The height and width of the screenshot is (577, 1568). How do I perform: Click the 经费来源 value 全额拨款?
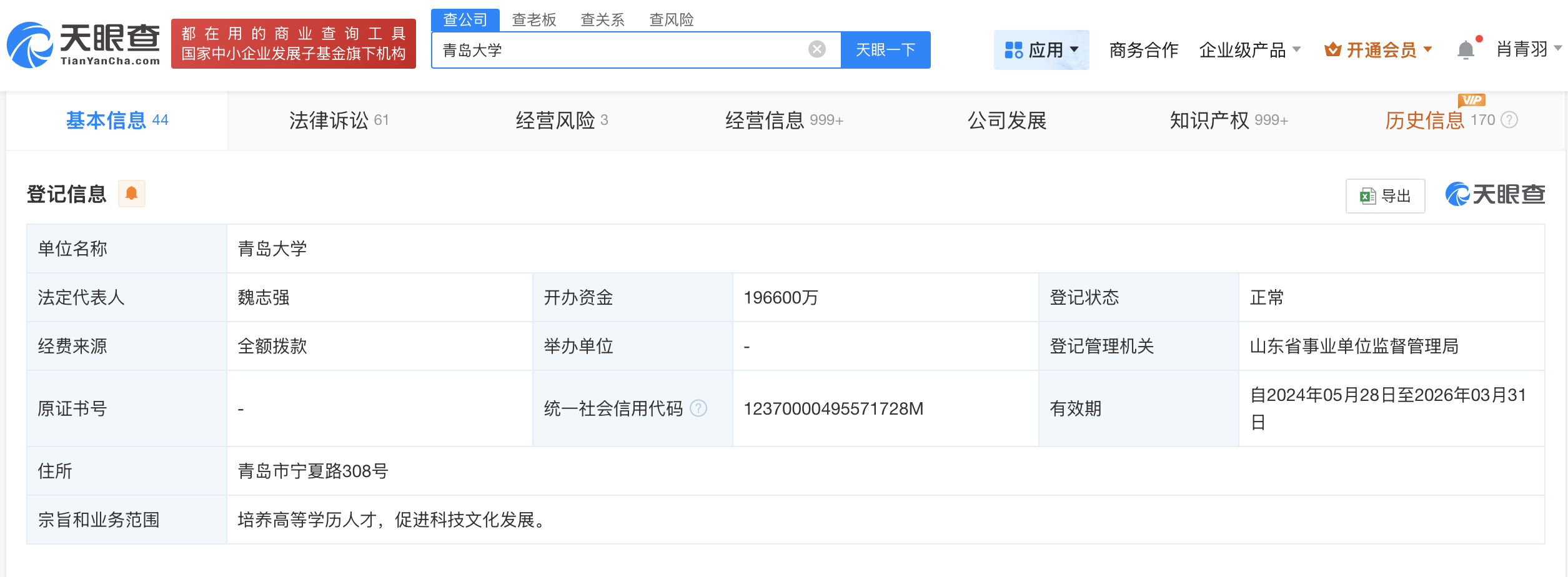tap(272, 346)
